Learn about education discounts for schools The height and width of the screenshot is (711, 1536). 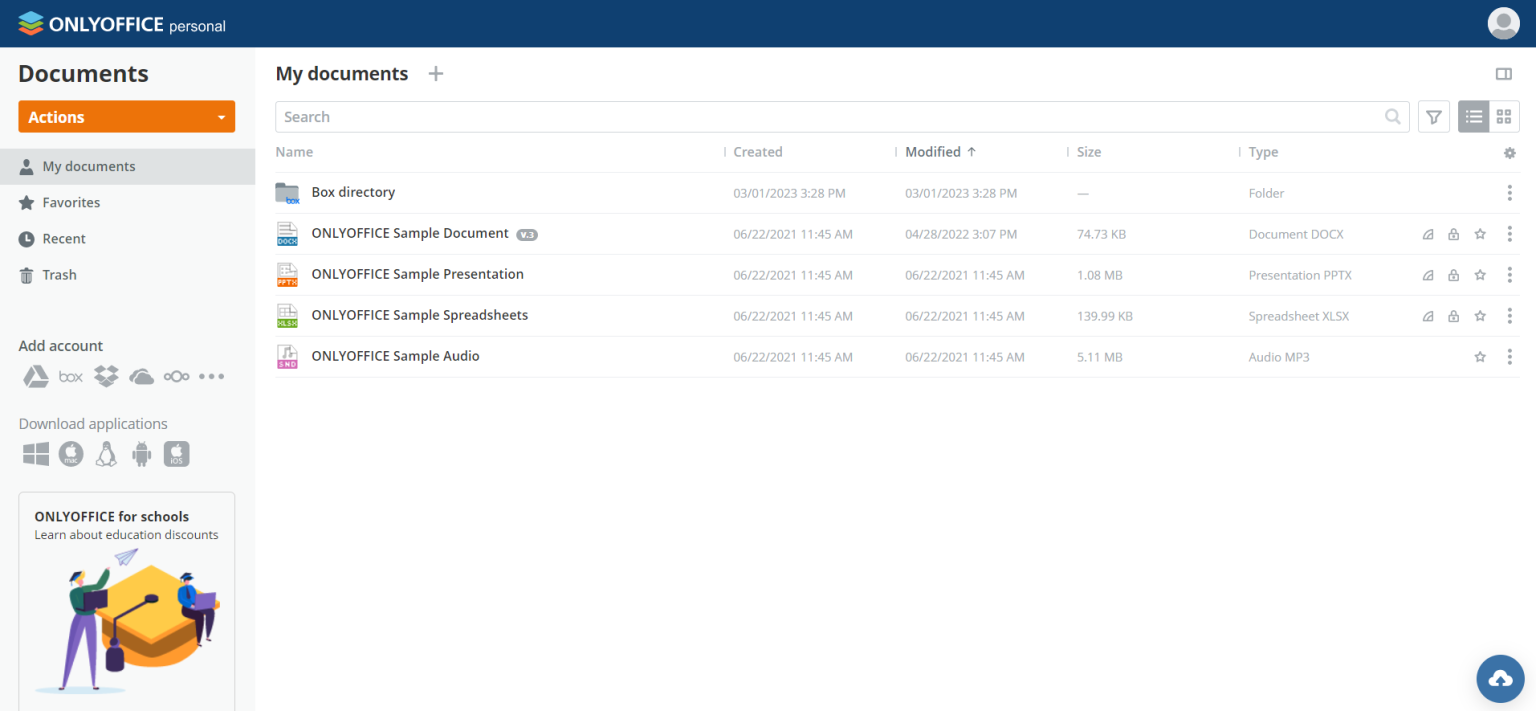[126, 534]
